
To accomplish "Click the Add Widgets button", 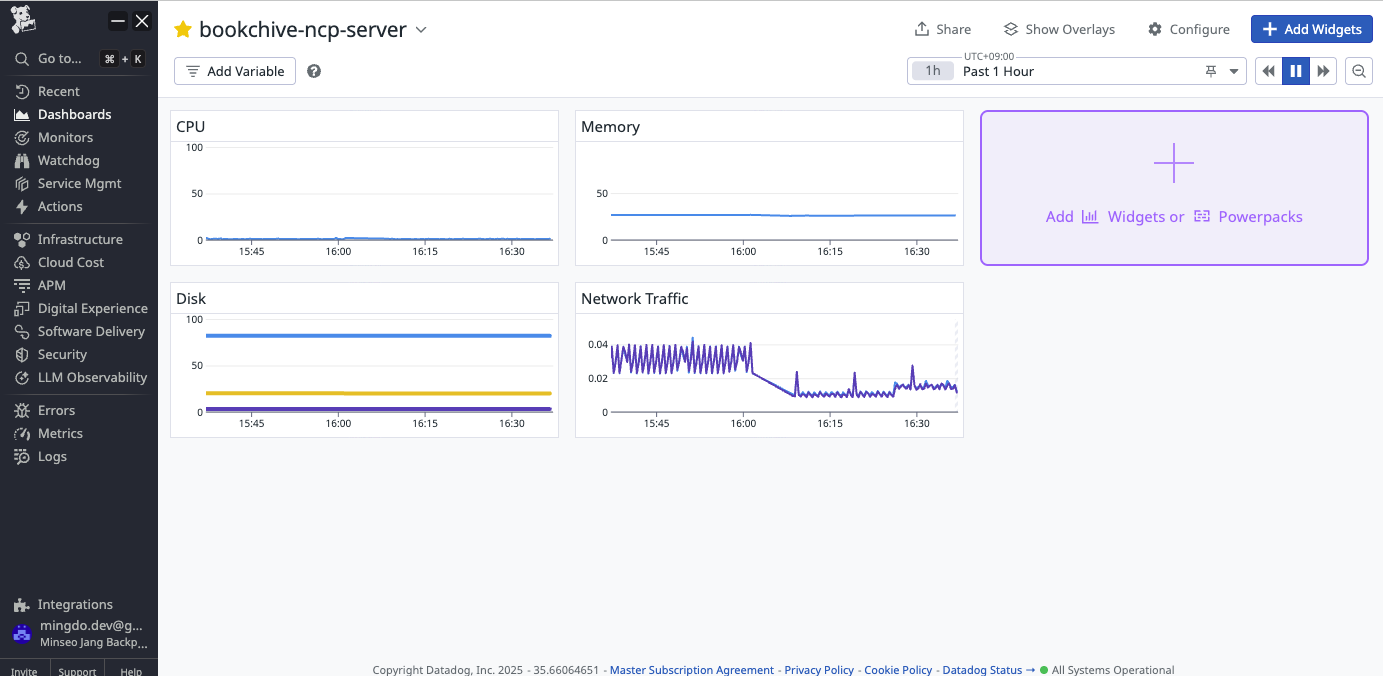I will (x=1311, y=29).
